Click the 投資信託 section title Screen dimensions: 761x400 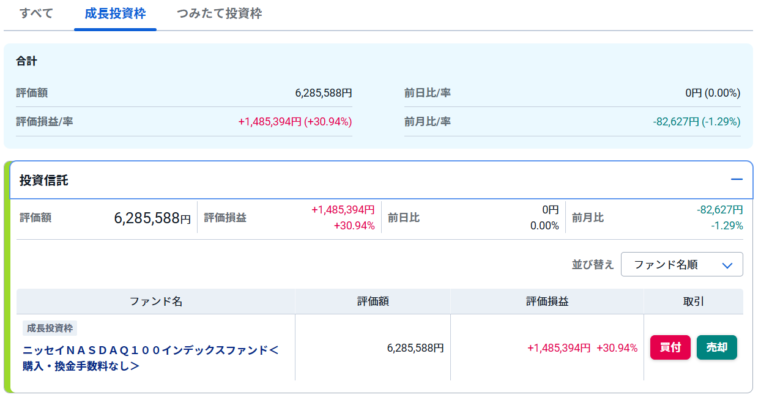[x=44, y=180]
